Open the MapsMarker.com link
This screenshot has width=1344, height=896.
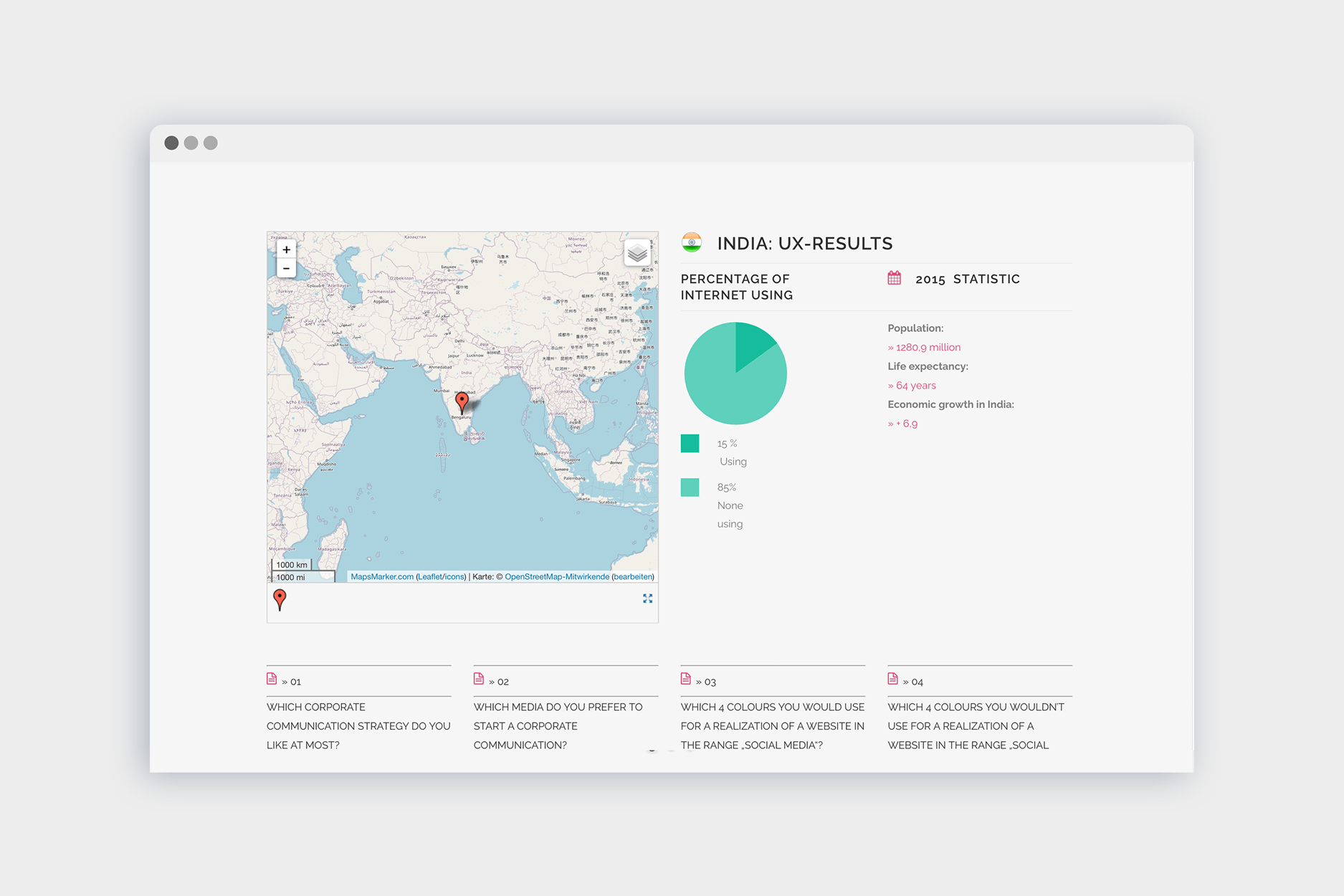click(382, 577)
